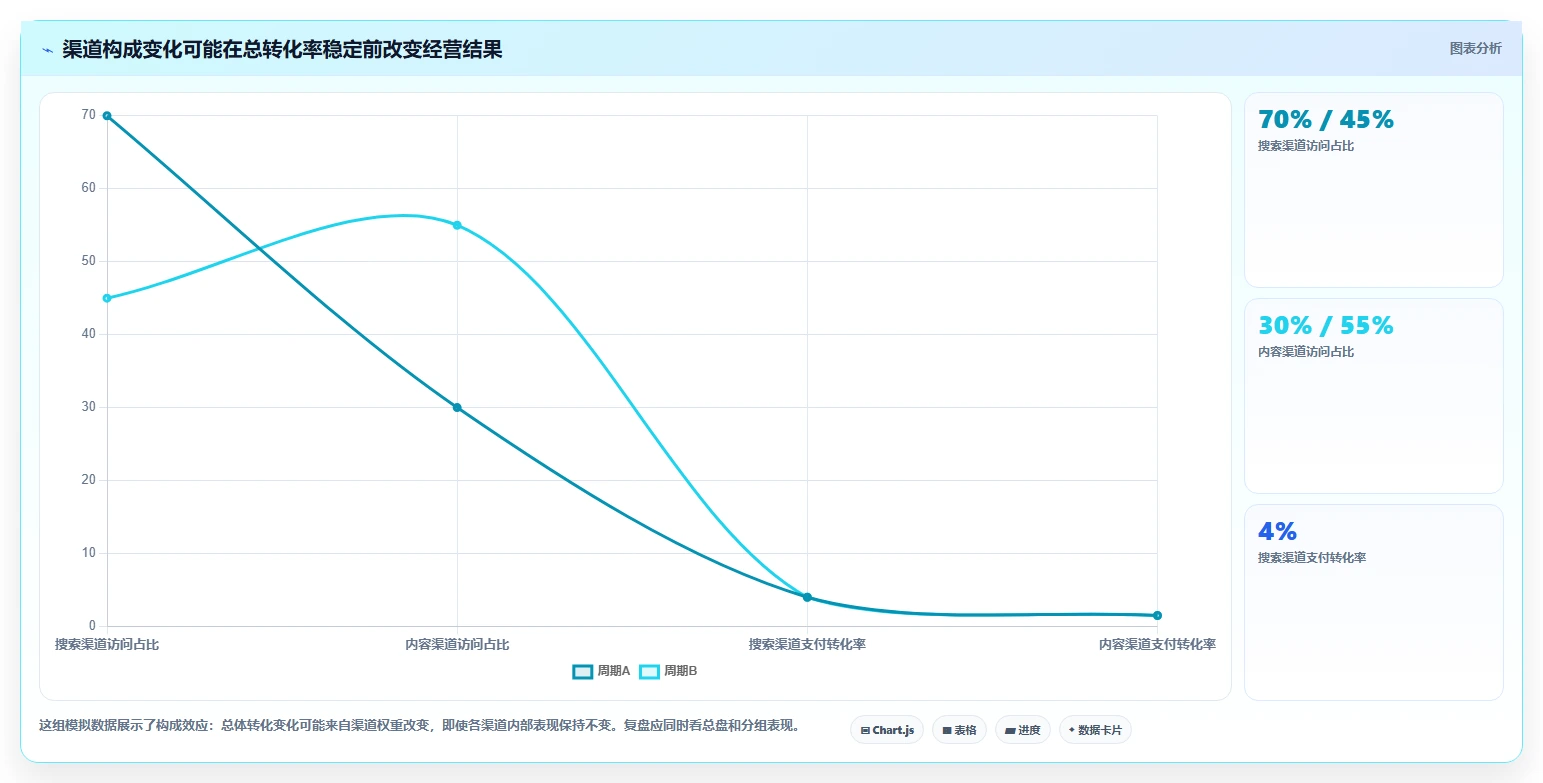1543x783 pixels.
Task: Click the 数据卡片 tag button
Action: (x=1095, y=730)
